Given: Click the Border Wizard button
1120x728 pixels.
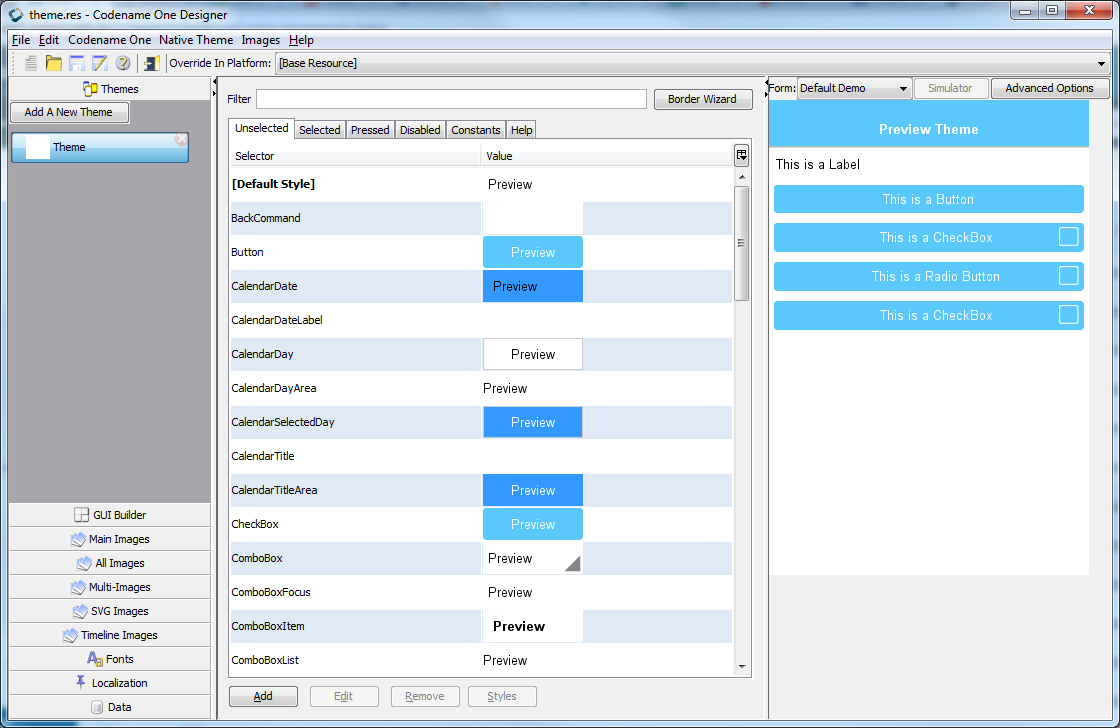Looking at the screenshot, I should tap(703, 99).
